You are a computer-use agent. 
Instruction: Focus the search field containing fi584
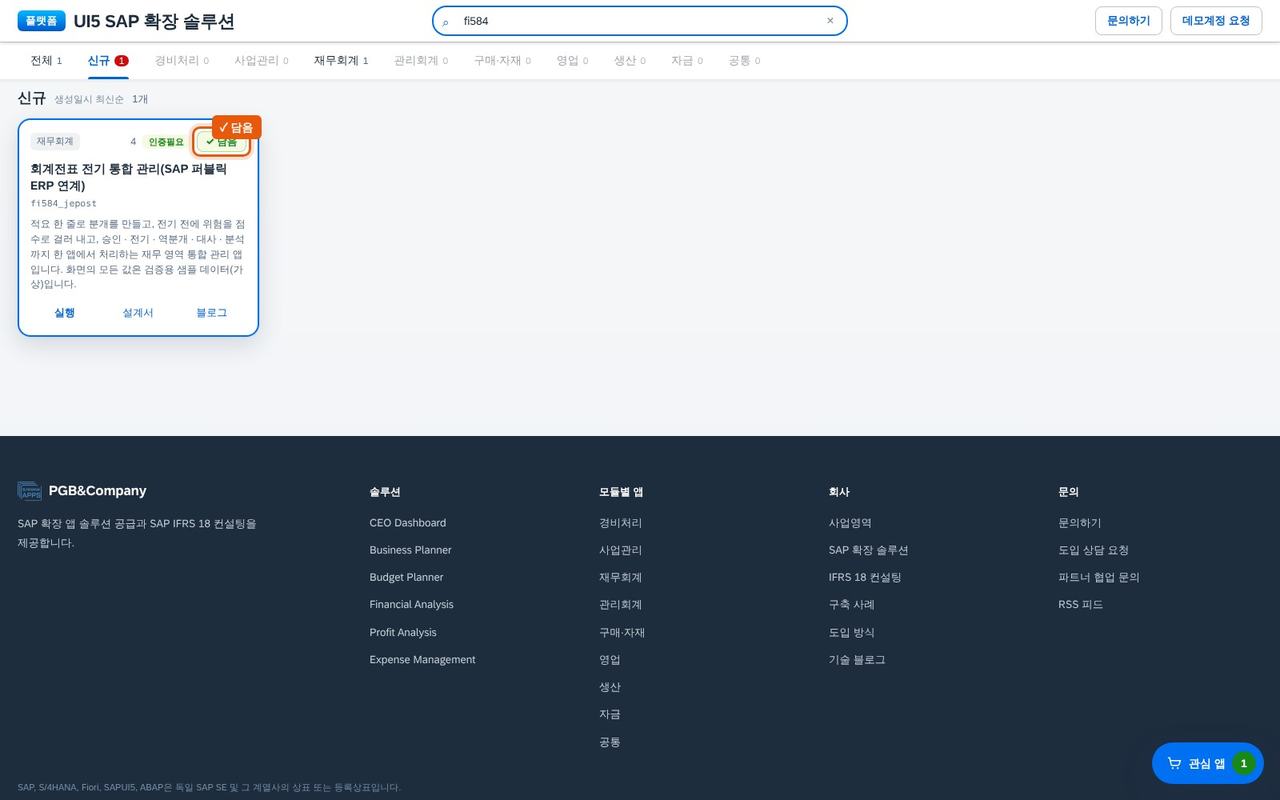coord(640,21)
